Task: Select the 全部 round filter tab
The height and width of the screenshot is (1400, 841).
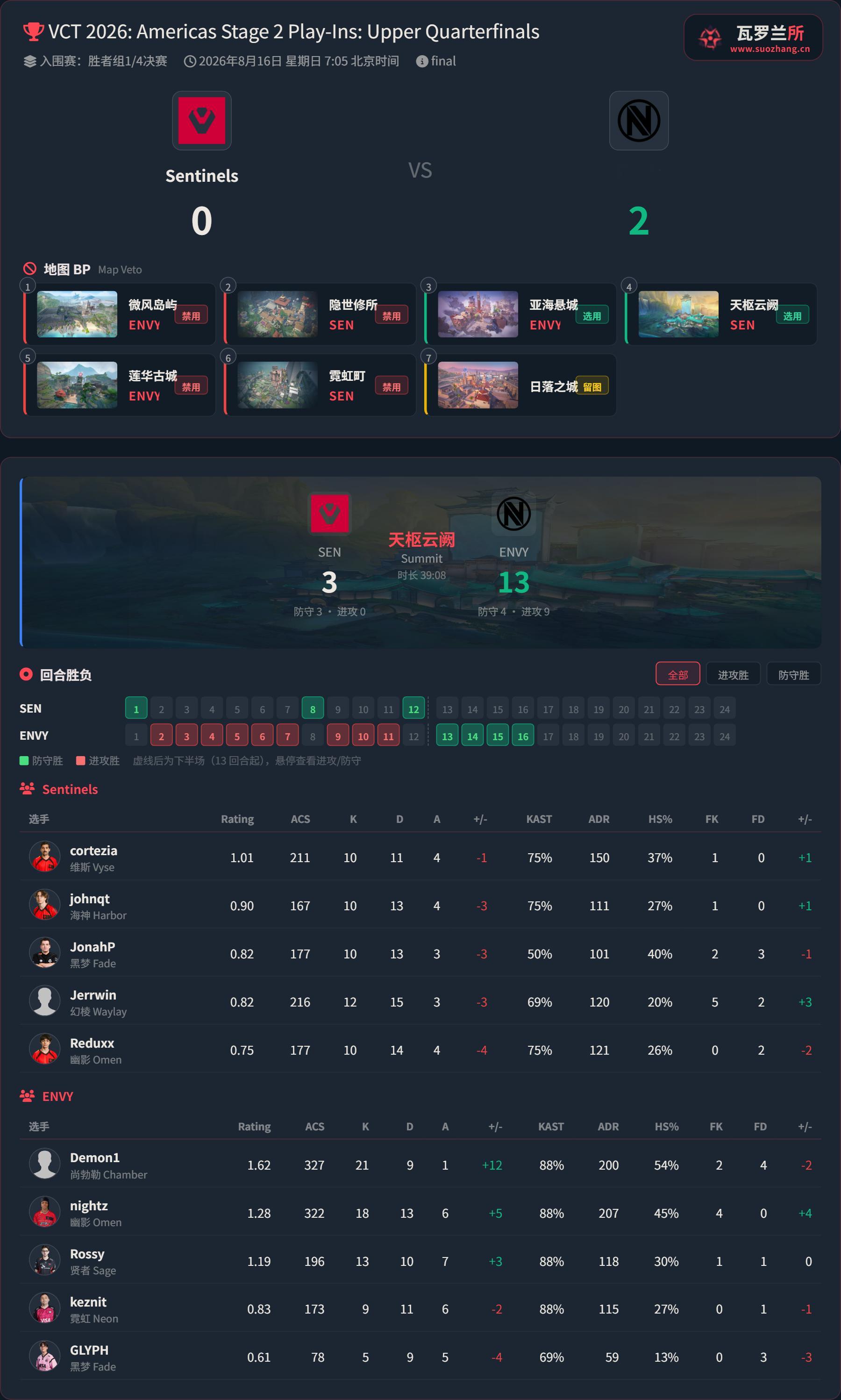Action: (x=678, y=674)
